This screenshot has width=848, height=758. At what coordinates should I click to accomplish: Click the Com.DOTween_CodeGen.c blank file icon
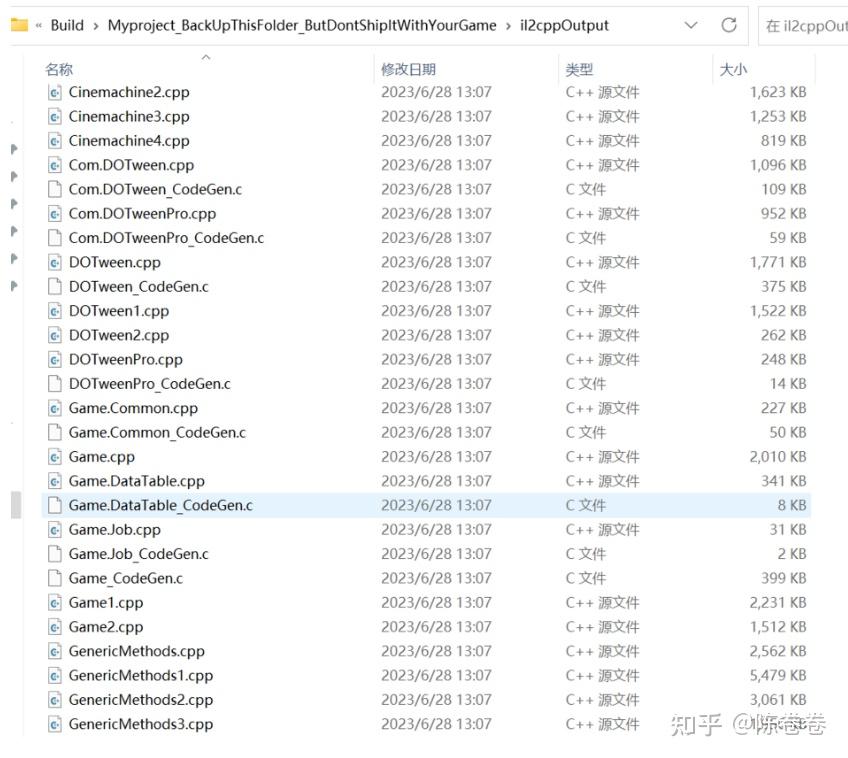coord(55,190)
